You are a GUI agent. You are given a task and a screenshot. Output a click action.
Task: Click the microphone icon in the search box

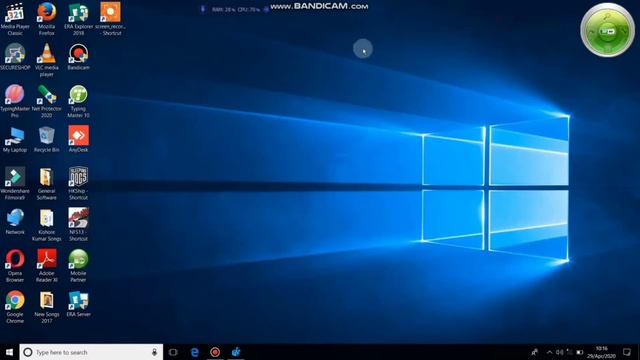pos(154,352)
